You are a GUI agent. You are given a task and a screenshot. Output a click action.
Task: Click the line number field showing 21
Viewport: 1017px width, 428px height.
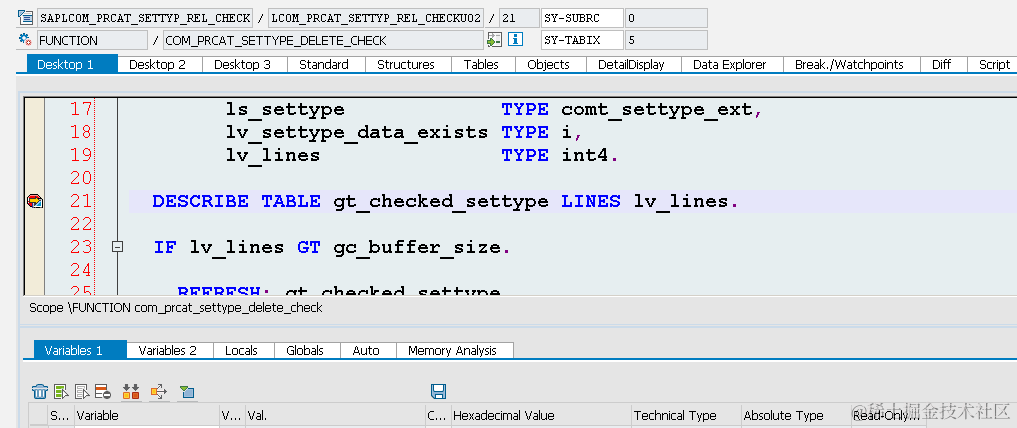(519, 18)
